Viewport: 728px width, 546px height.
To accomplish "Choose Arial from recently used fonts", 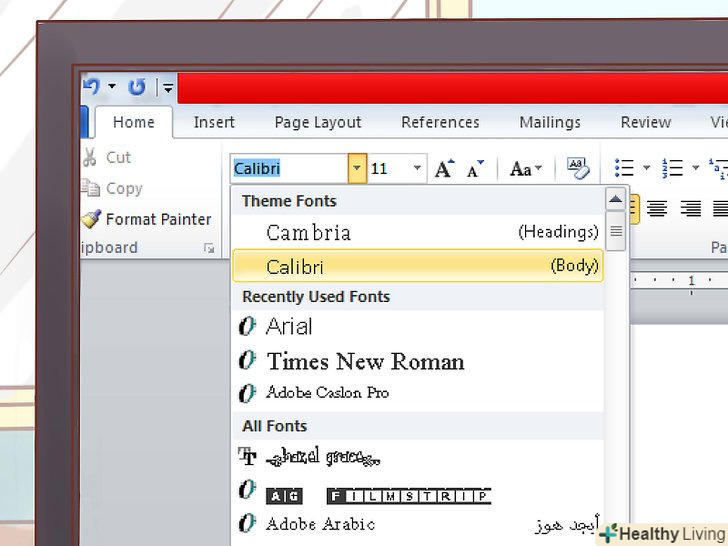I will [x=418, y=326].
